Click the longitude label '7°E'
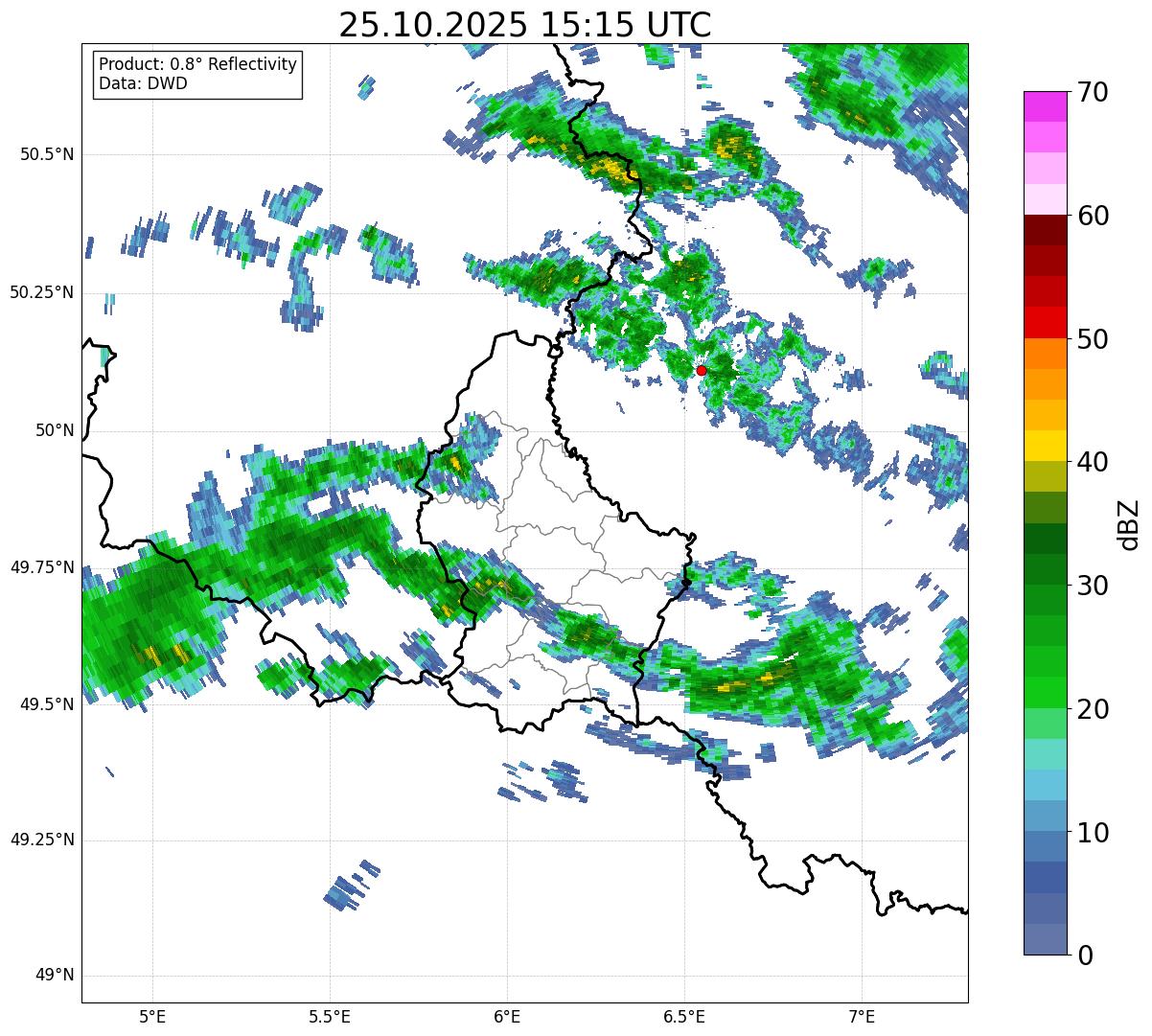Screen dimensions: 1152x1036 click(862, 1017)
